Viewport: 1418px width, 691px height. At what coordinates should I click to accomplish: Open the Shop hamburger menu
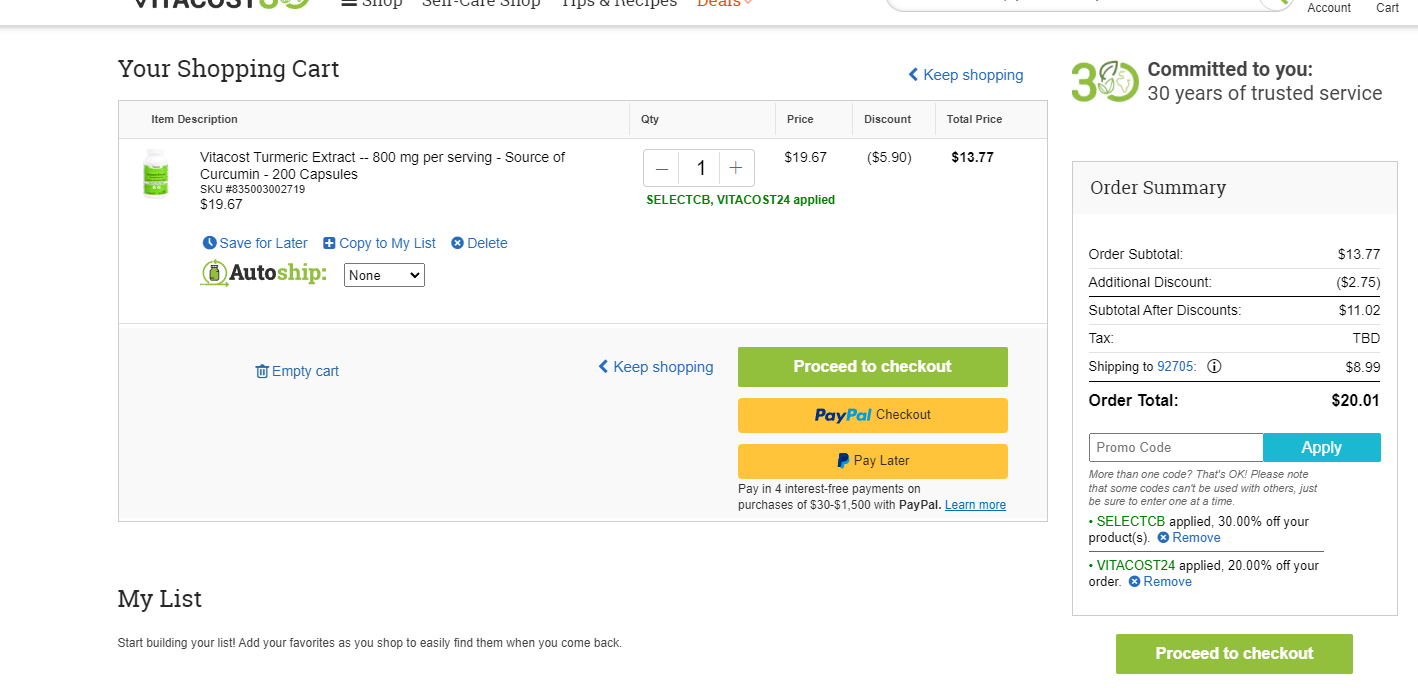click(349, 3)
